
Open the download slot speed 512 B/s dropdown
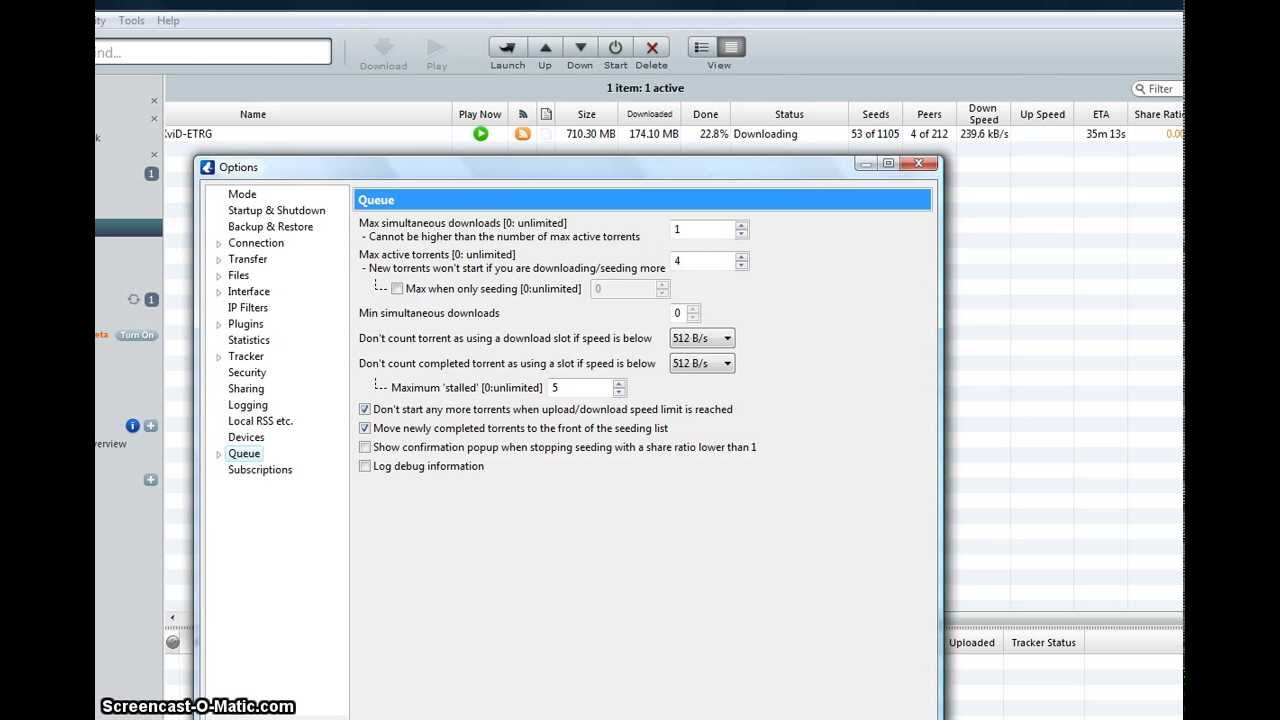702,338
